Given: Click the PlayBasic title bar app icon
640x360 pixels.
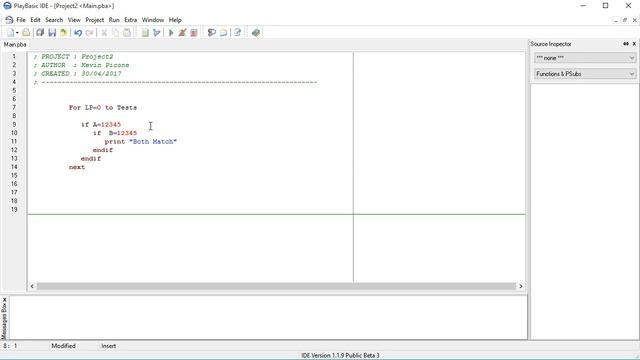Looking at the screenshot, I should (7, 6).
